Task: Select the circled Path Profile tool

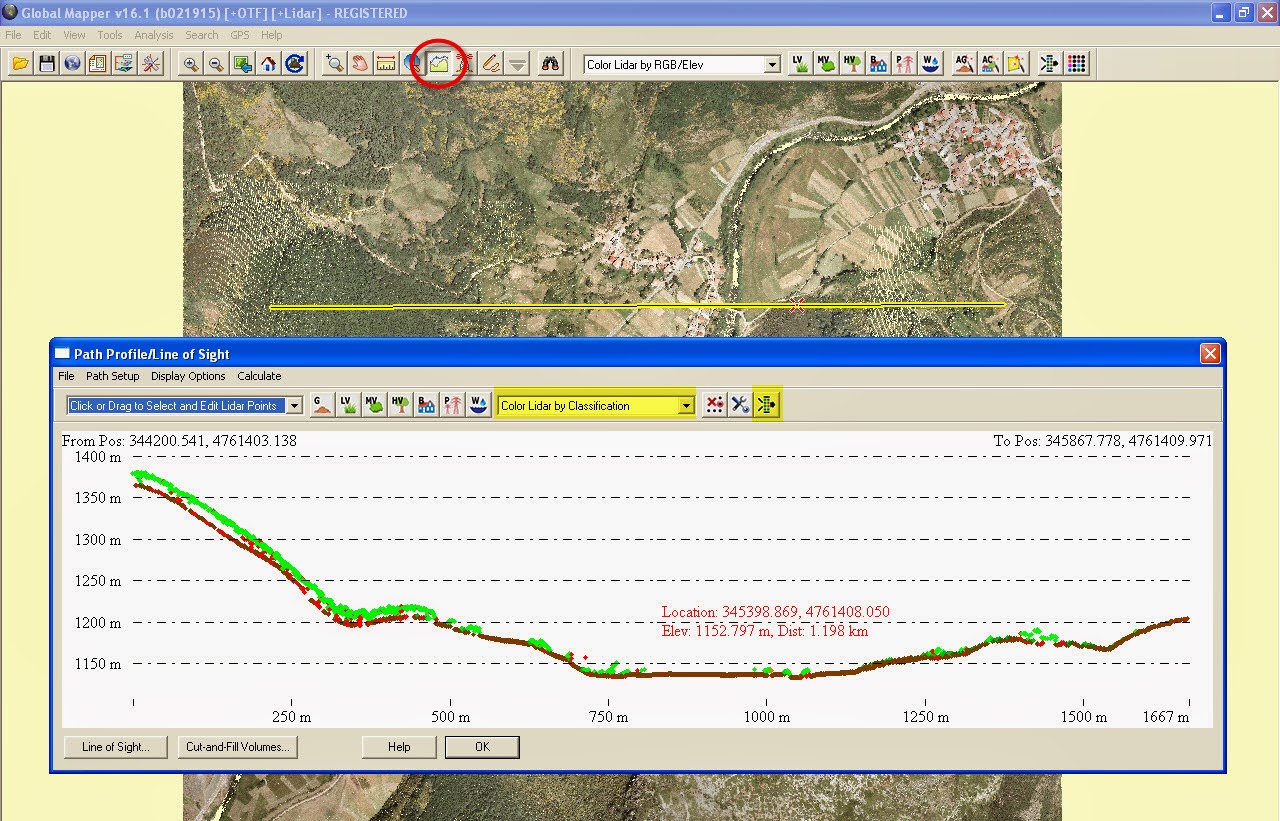Action: [x=438, y=62]
